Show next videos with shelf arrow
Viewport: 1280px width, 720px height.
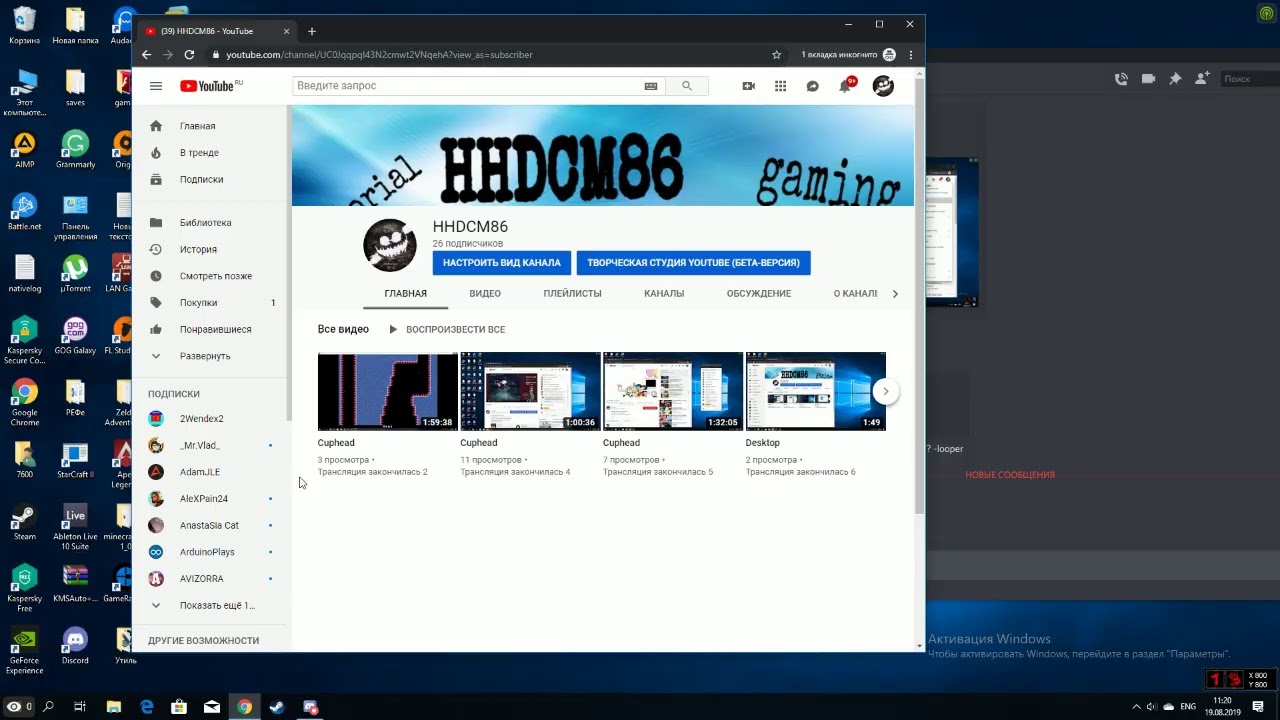click(x=885, y=392)
